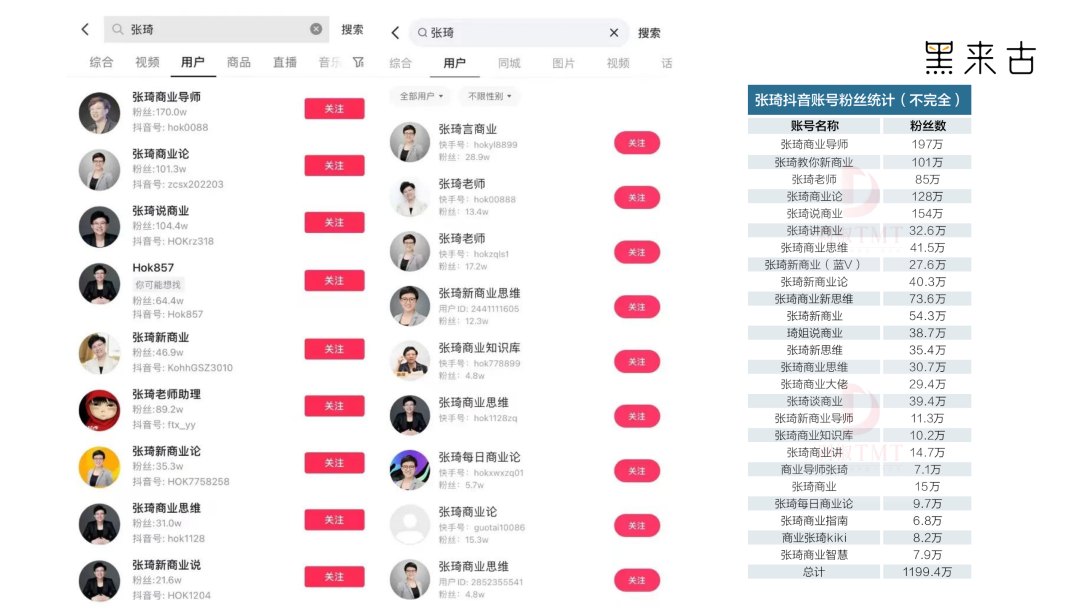Screen dimensions: 1080x608
Task: Select the Douyin 用户 tab
Action: coord(193,62)
